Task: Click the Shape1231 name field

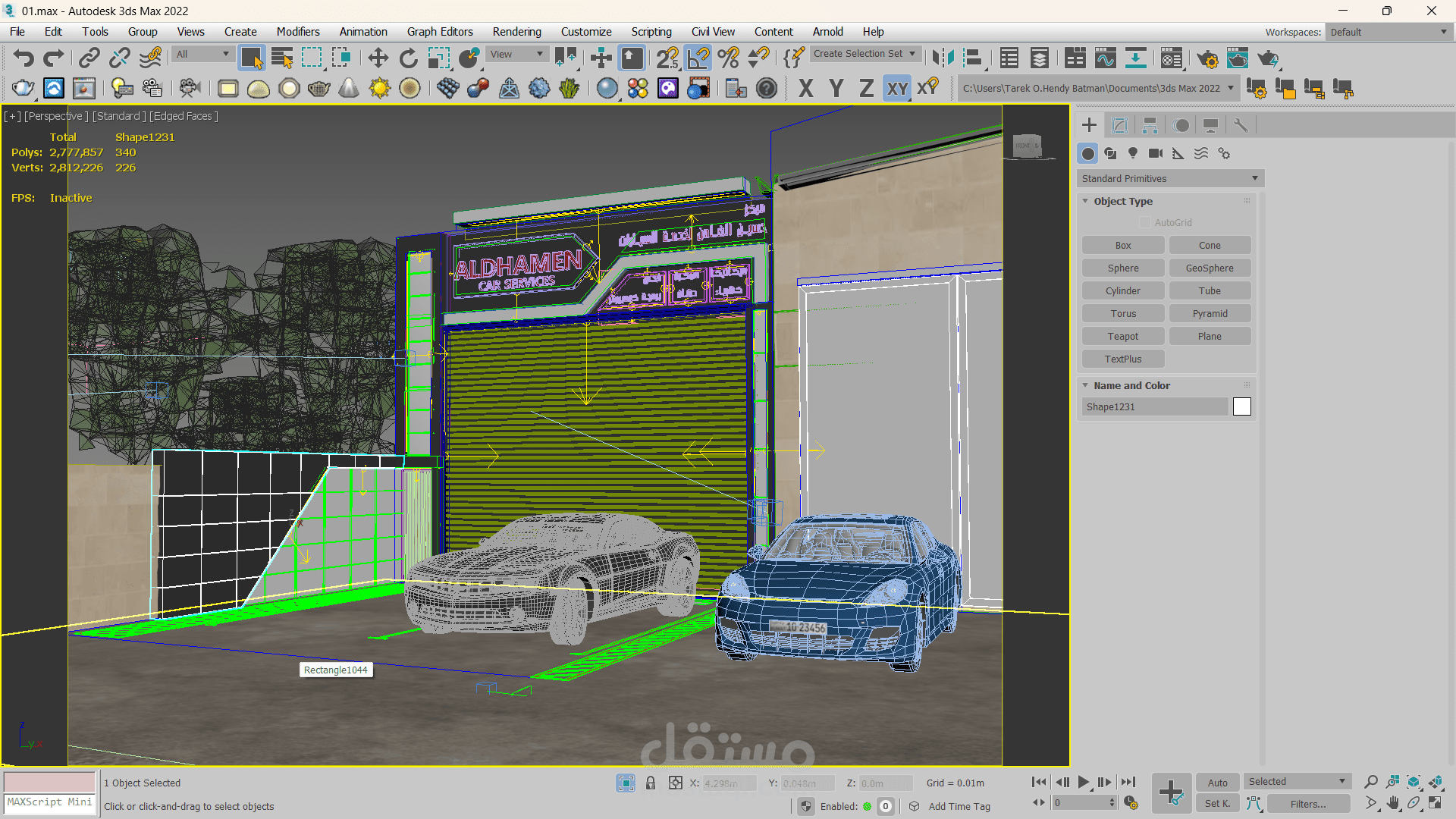Action: click(1154, 406)
